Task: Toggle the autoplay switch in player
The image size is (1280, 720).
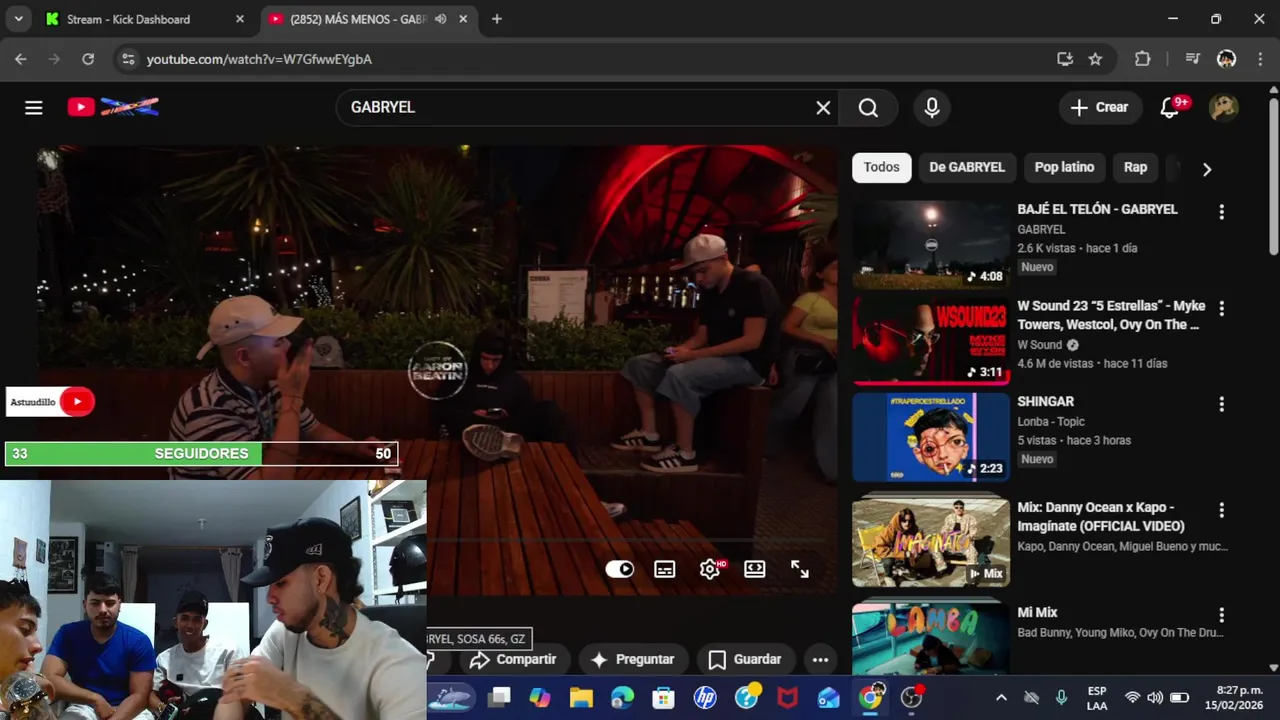Action: (x=620, y=569)
